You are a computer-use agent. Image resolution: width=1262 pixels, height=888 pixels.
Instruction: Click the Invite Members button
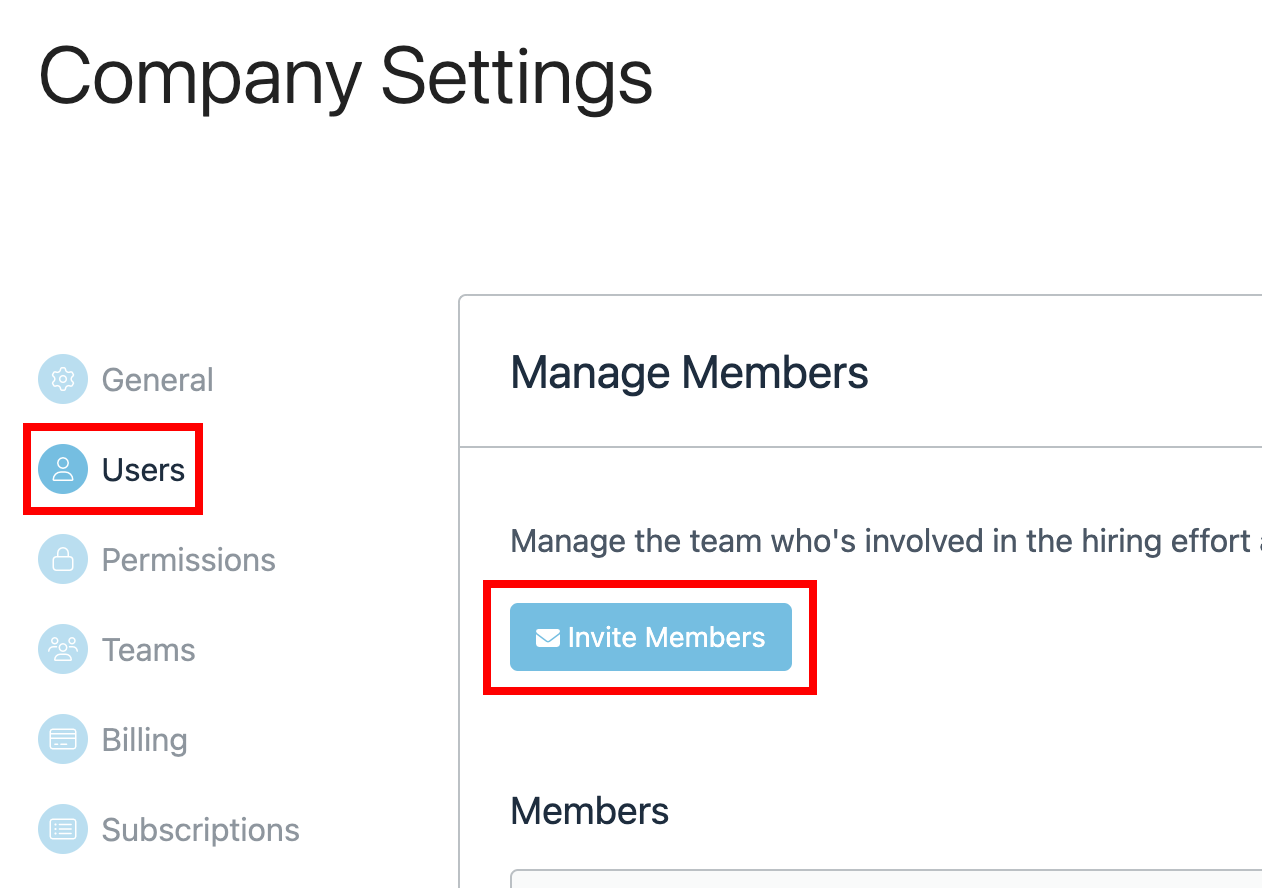click(x=650, y=636)
